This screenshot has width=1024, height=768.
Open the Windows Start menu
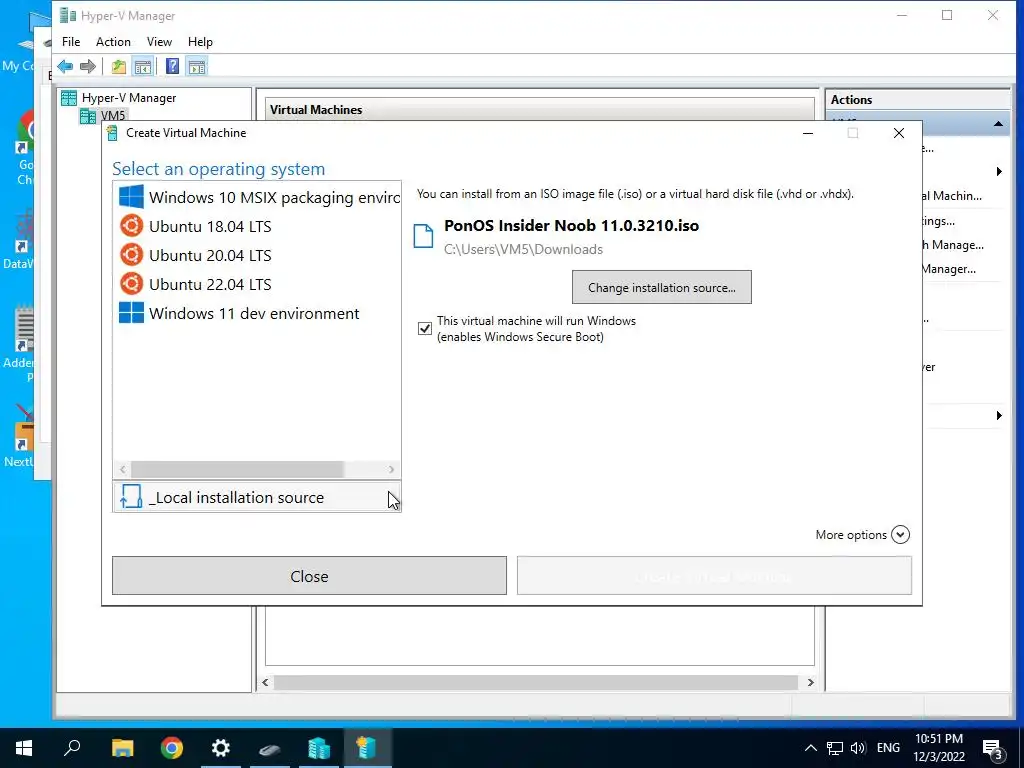click(x=24, y=748)
